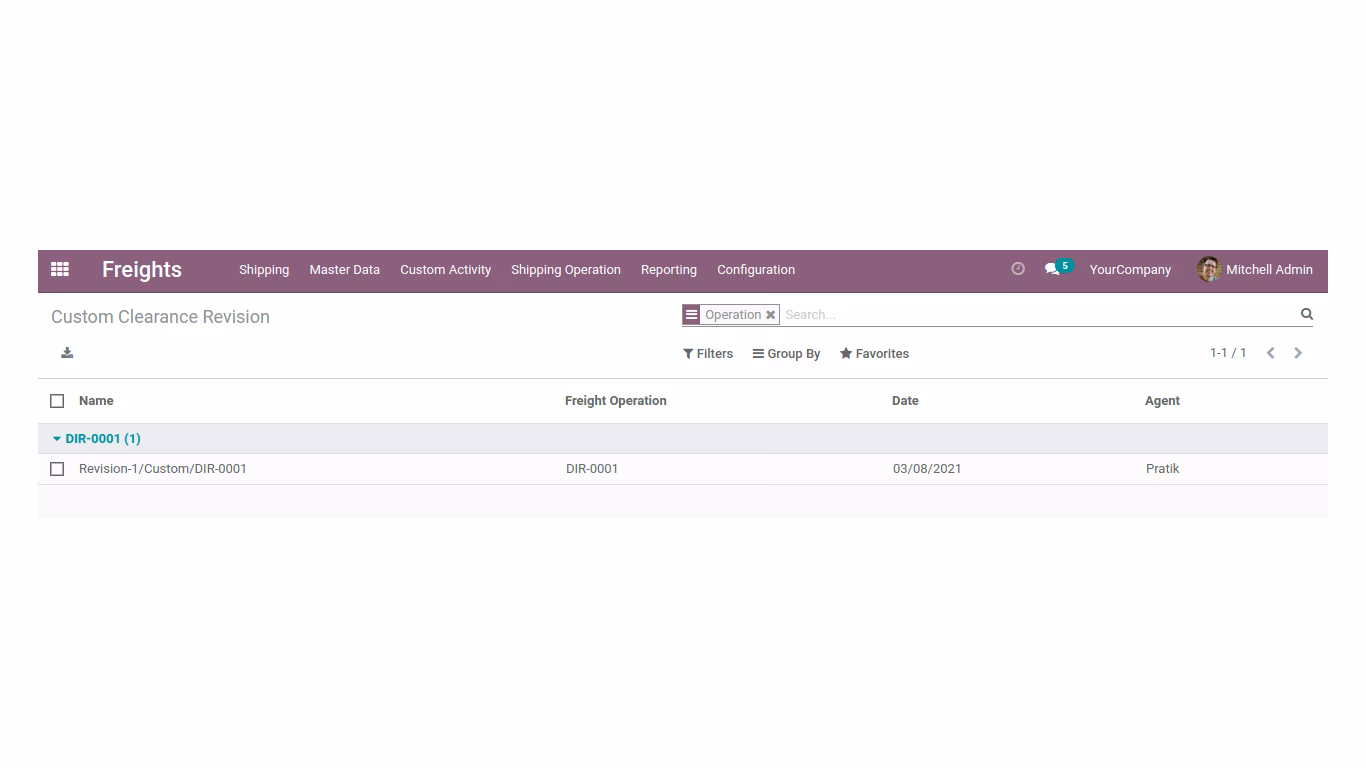
Task: Open the apps grid menu icon
Action: 60,269
